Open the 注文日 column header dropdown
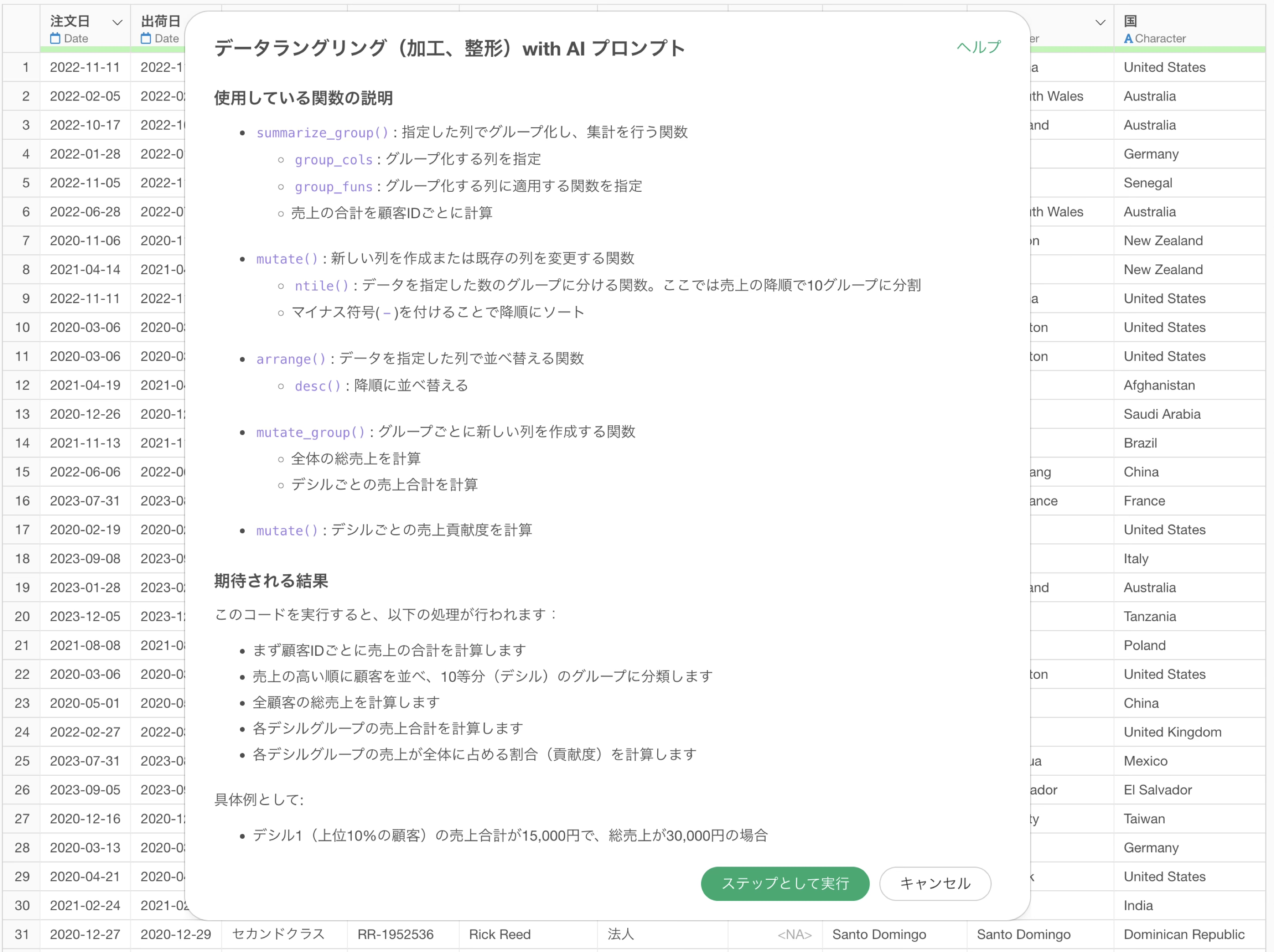This screenshot has height=952, width=1274. pyautogui.click(x=118, y=22)
